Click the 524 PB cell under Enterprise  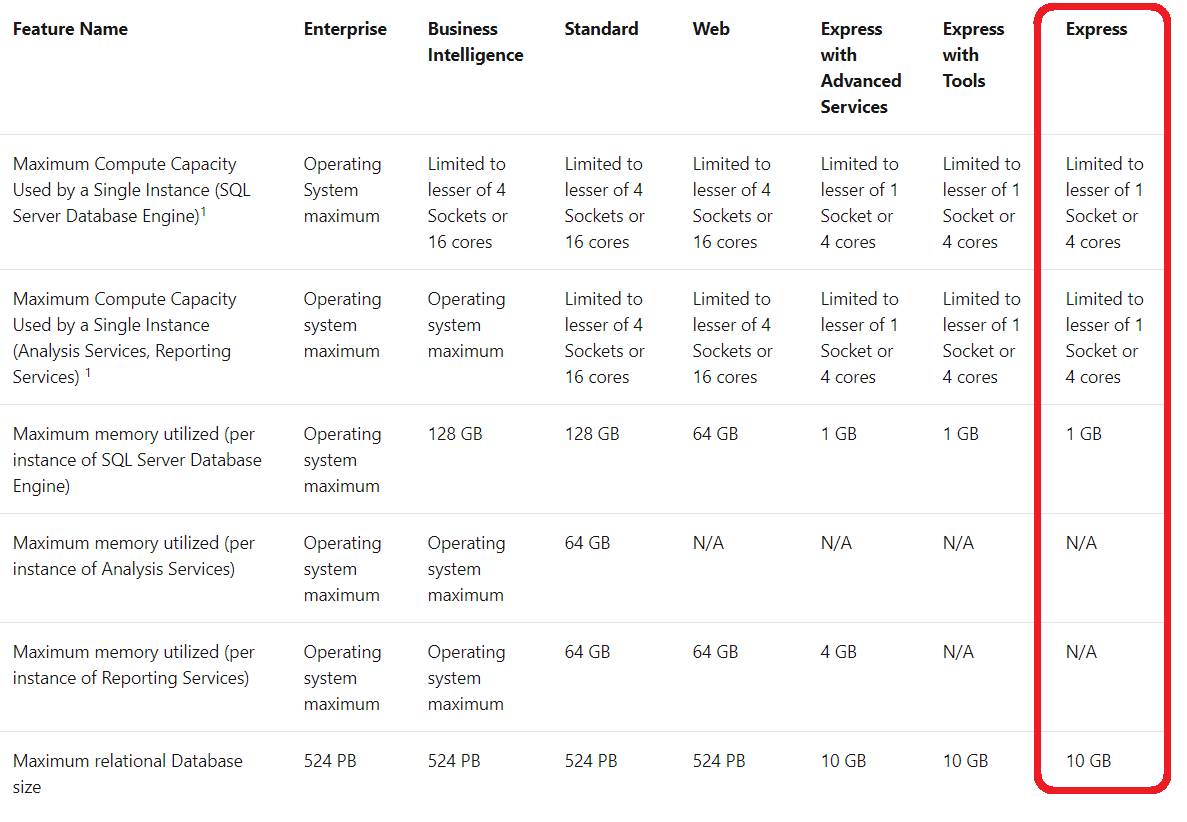[x=330, y=761]
